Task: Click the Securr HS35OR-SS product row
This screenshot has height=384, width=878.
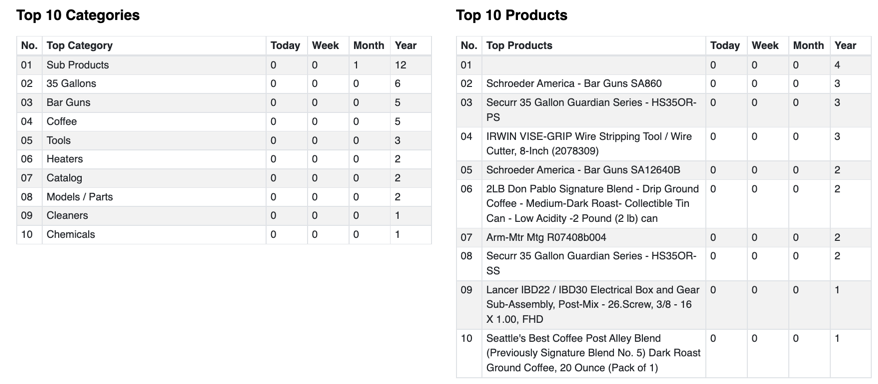Action: coord(666,264)
